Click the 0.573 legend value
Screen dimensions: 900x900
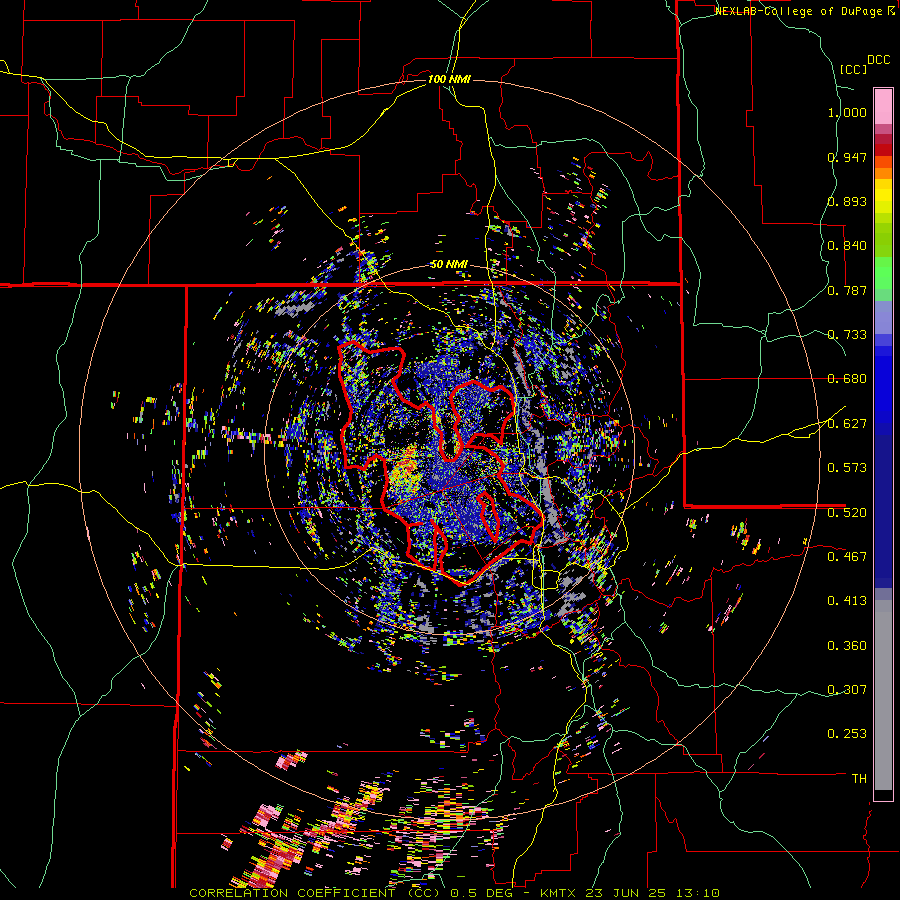tap(847, 468)
